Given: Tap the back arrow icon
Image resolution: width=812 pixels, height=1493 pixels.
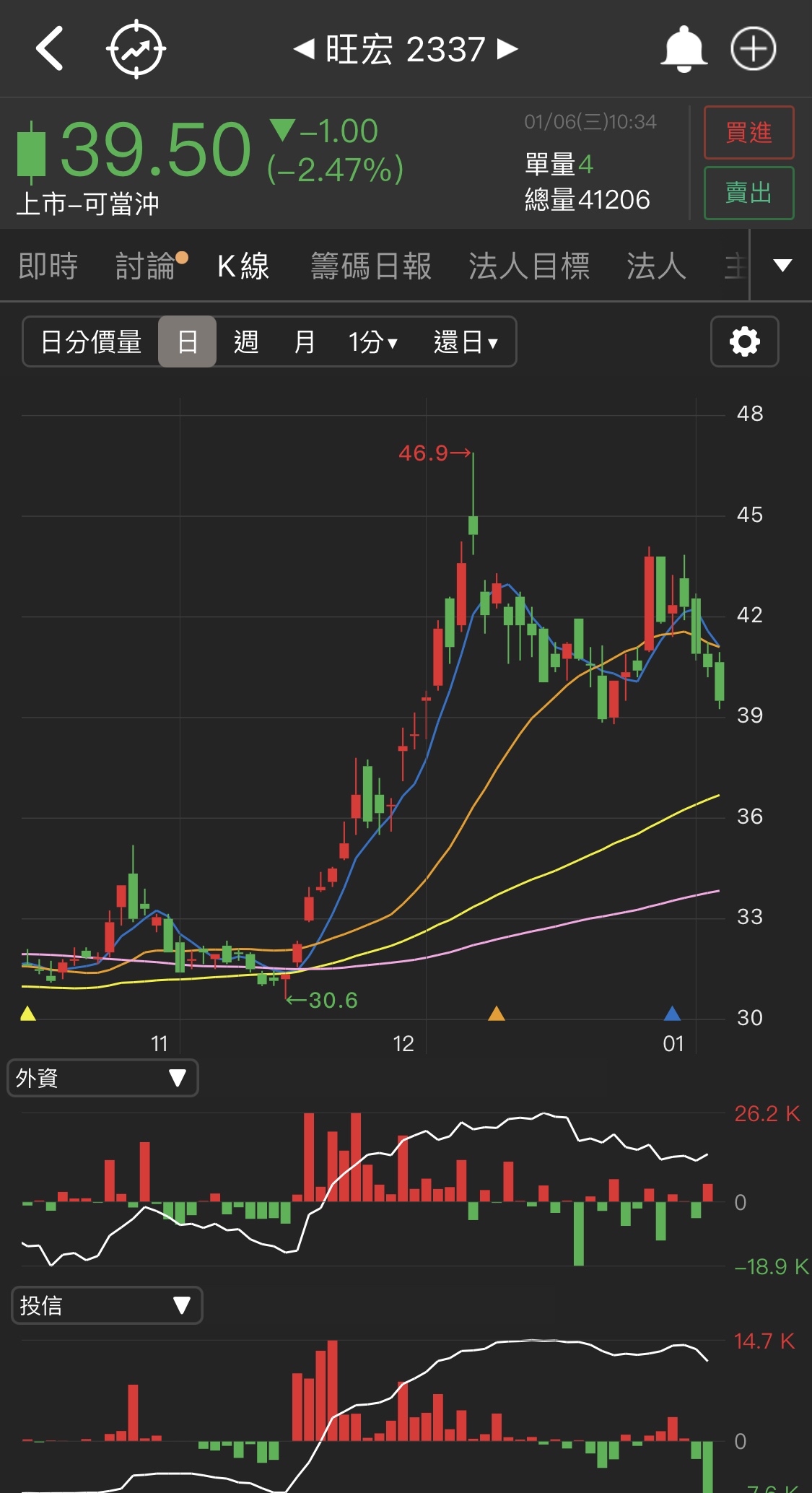Looking at the screenshot, I should tap(51, 49).
